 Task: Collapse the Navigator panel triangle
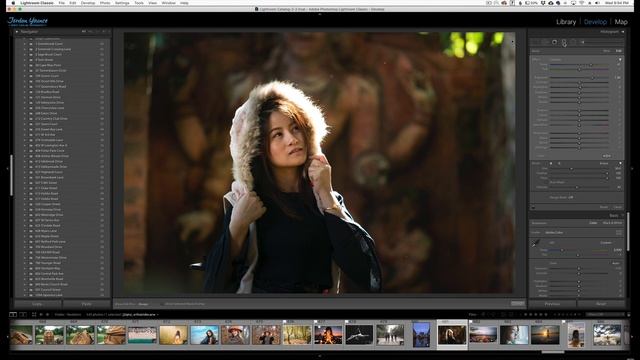click(x=17, y=31)
